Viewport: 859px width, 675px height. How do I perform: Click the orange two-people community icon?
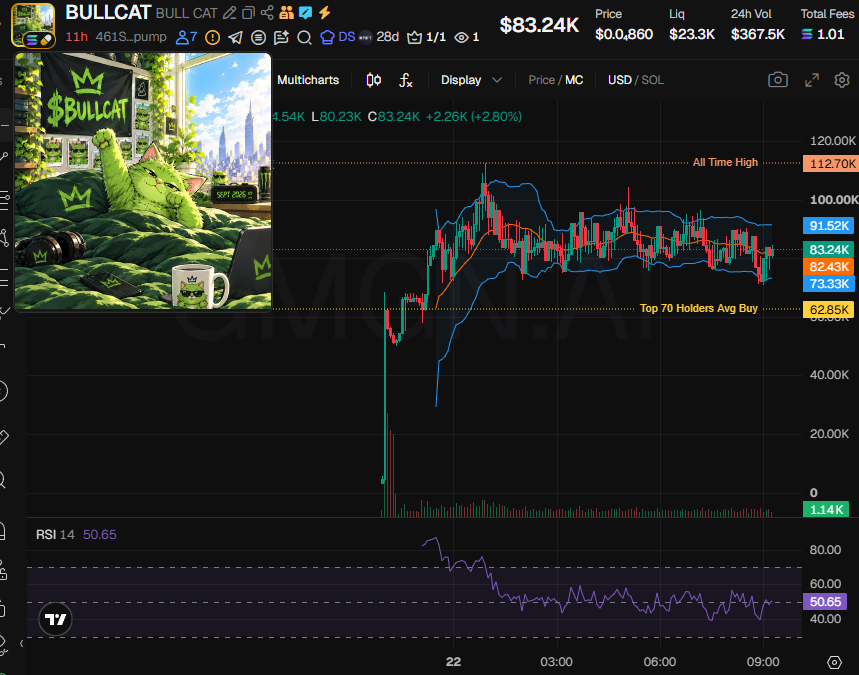pyautogui.click(x=286, y=13)
